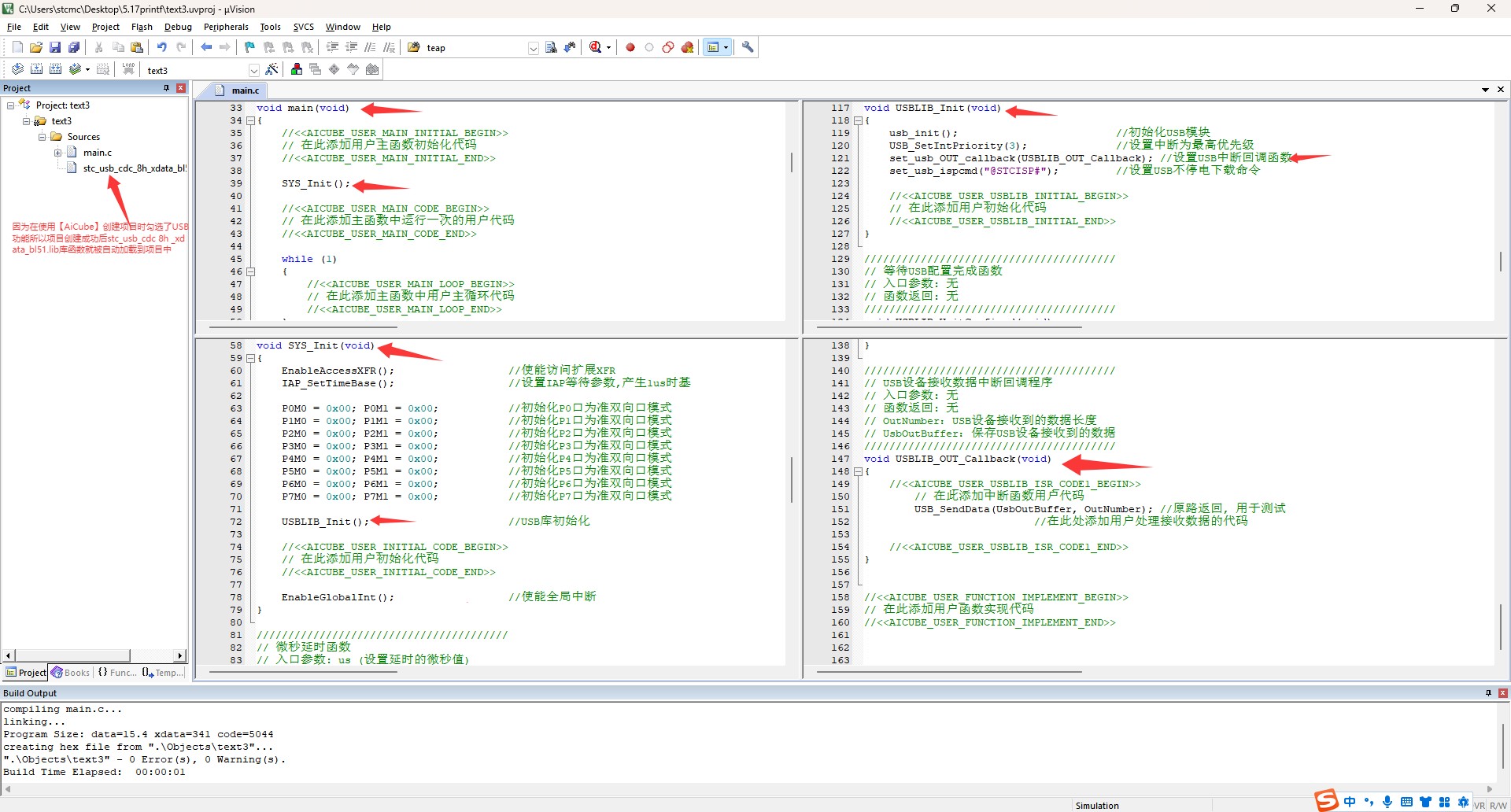Collapse USBLIB_OUT_Callback fold at line 148

pos(859,471)
